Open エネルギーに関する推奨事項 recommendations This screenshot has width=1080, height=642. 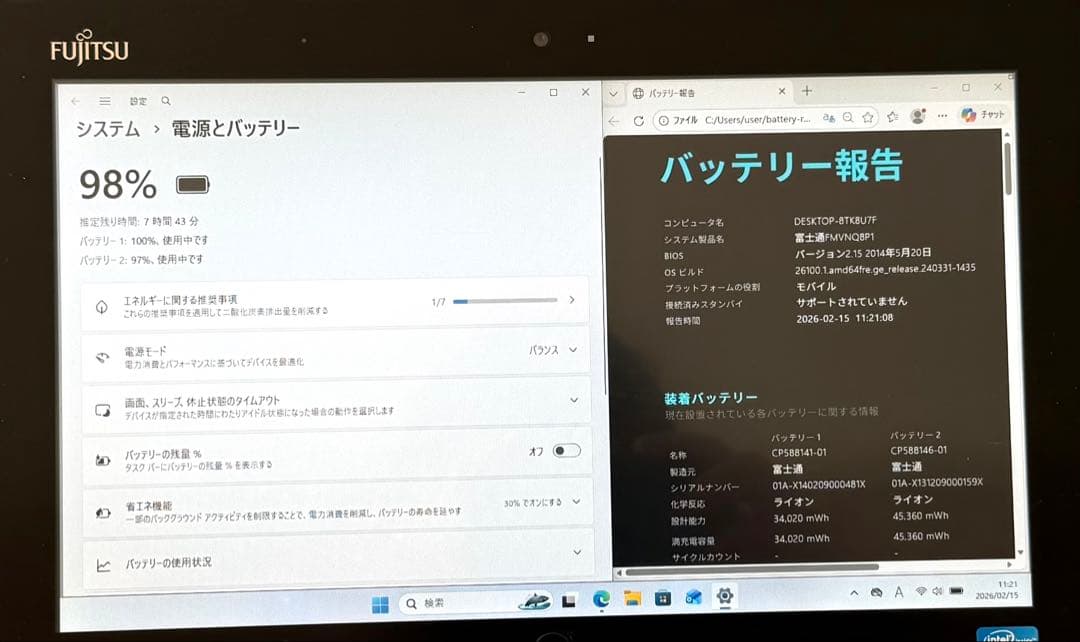point(335,304)
